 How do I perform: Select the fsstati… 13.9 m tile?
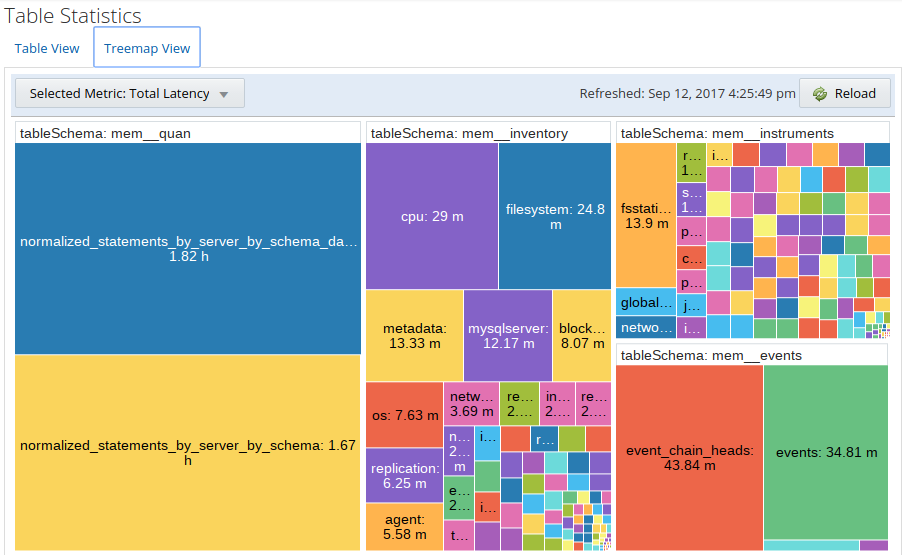point(646,215)
